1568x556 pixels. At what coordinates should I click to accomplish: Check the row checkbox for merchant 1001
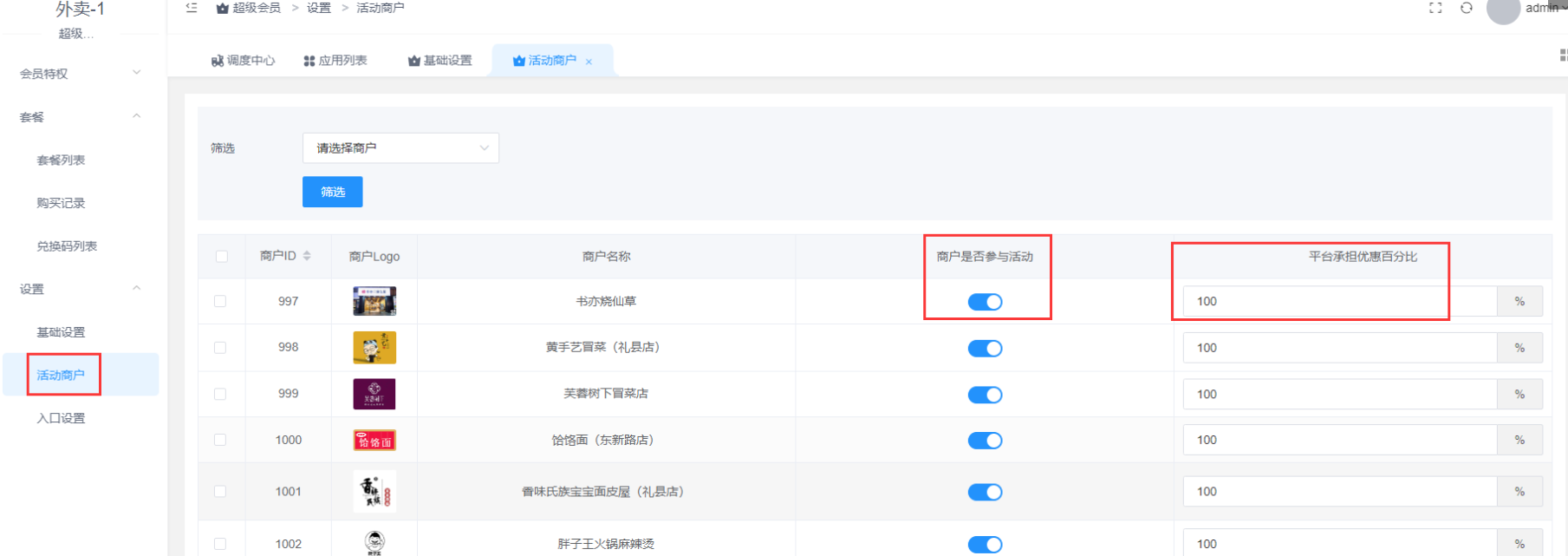pos(220,491)
